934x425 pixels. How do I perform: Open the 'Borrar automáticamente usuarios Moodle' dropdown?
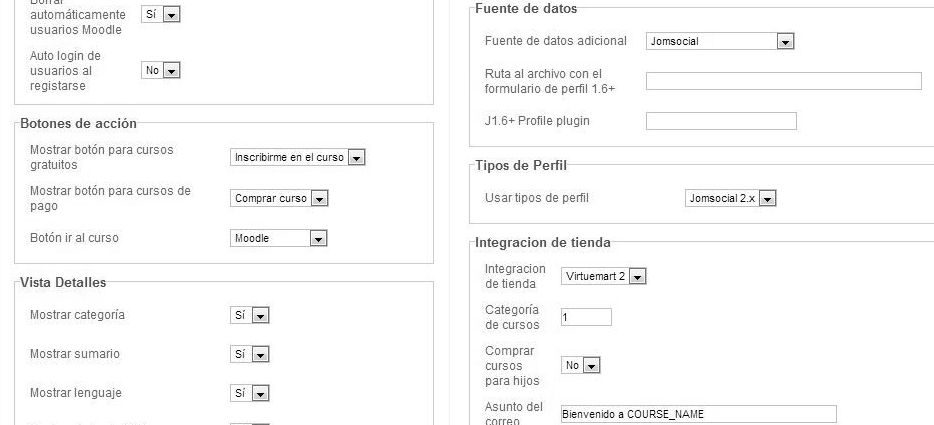160,15
